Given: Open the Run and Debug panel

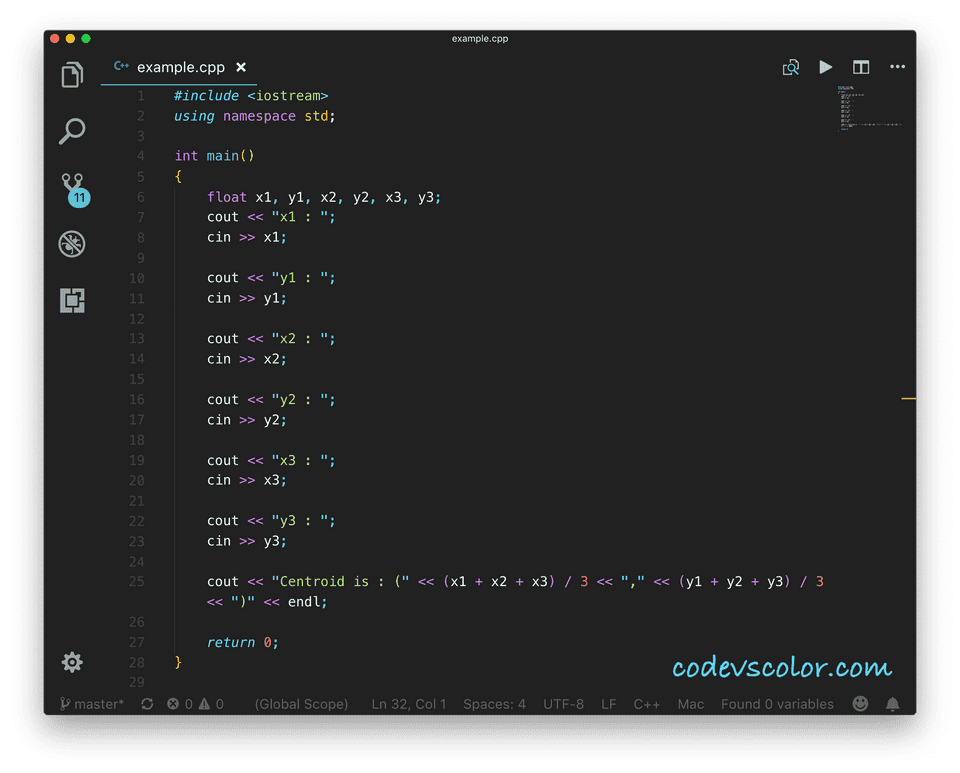Looking at the screenshot, I should click(71, 244).
